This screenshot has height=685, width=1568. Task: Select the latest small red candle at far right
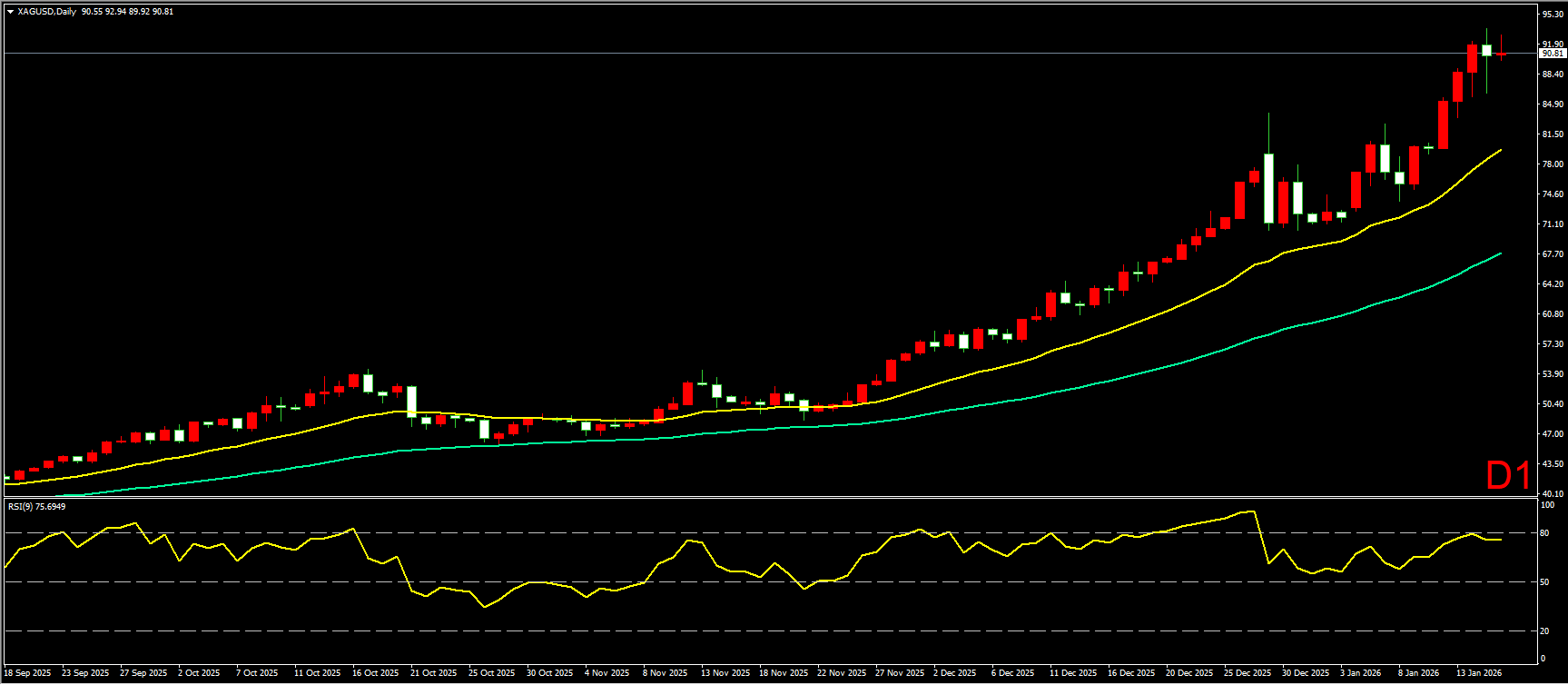click(1501, 55)
